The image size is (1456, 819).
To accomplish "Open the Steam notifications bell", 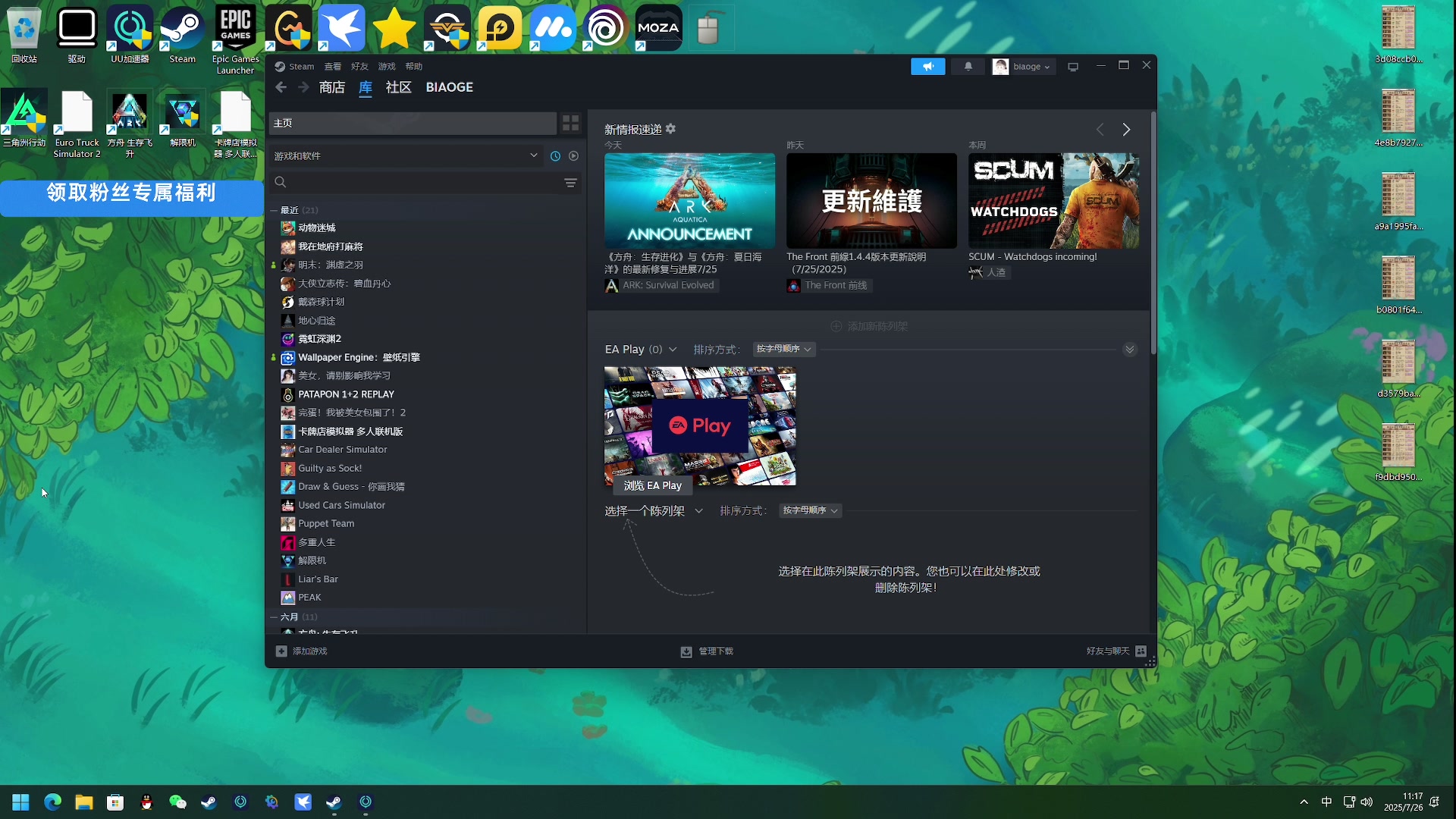I will tap(968, 67).
